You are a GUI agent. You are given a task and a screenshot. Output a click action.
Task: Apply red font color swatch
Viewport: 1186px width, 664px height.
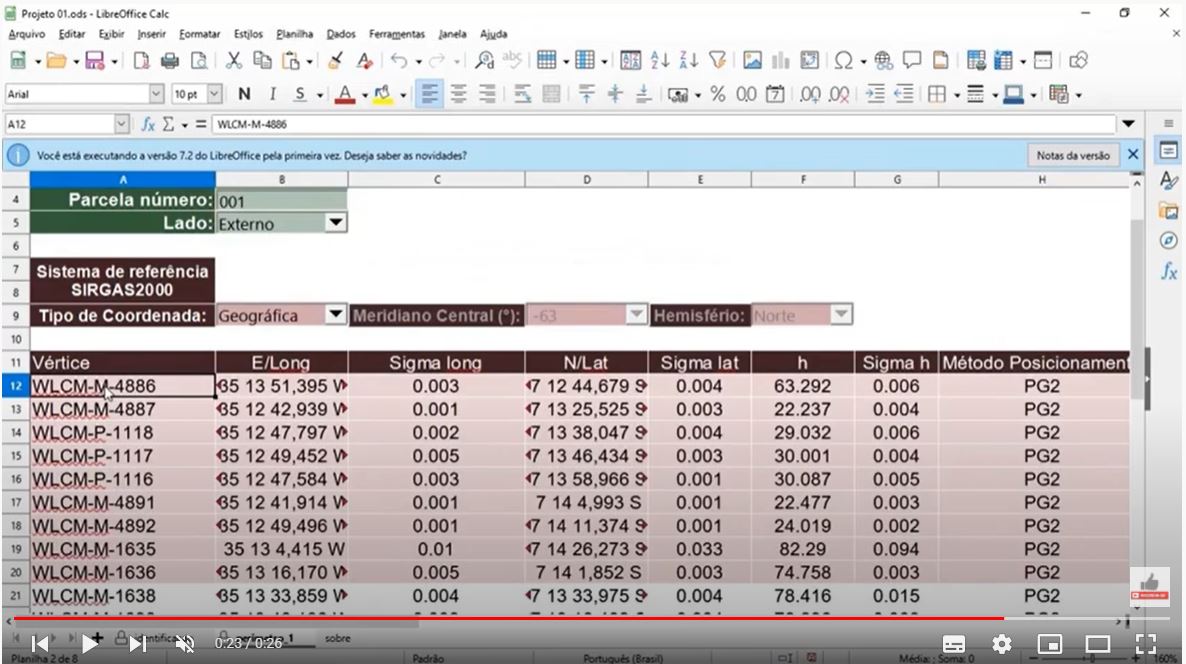point(345,95)
